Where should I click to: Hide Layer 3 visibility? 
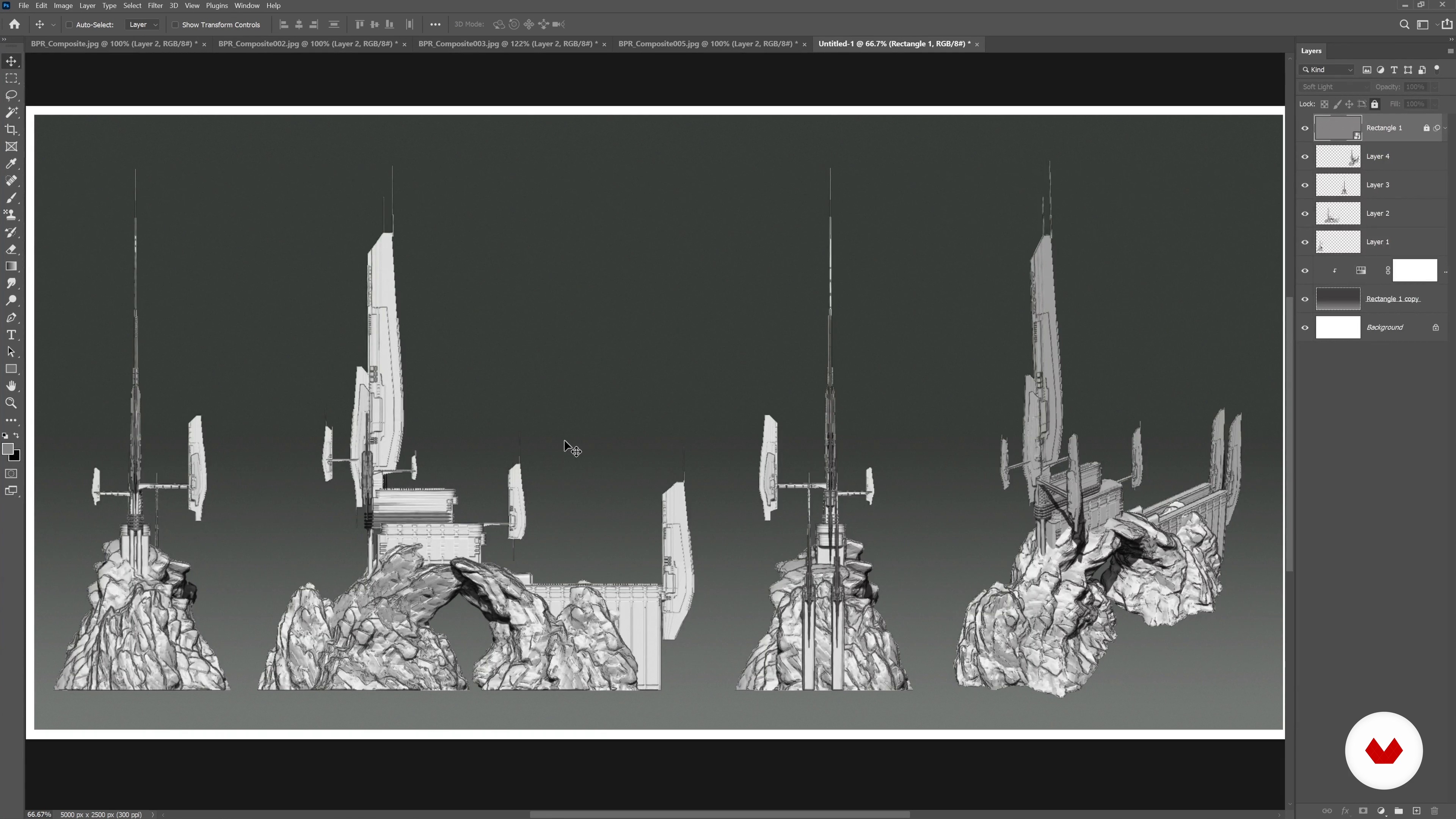1305,185
